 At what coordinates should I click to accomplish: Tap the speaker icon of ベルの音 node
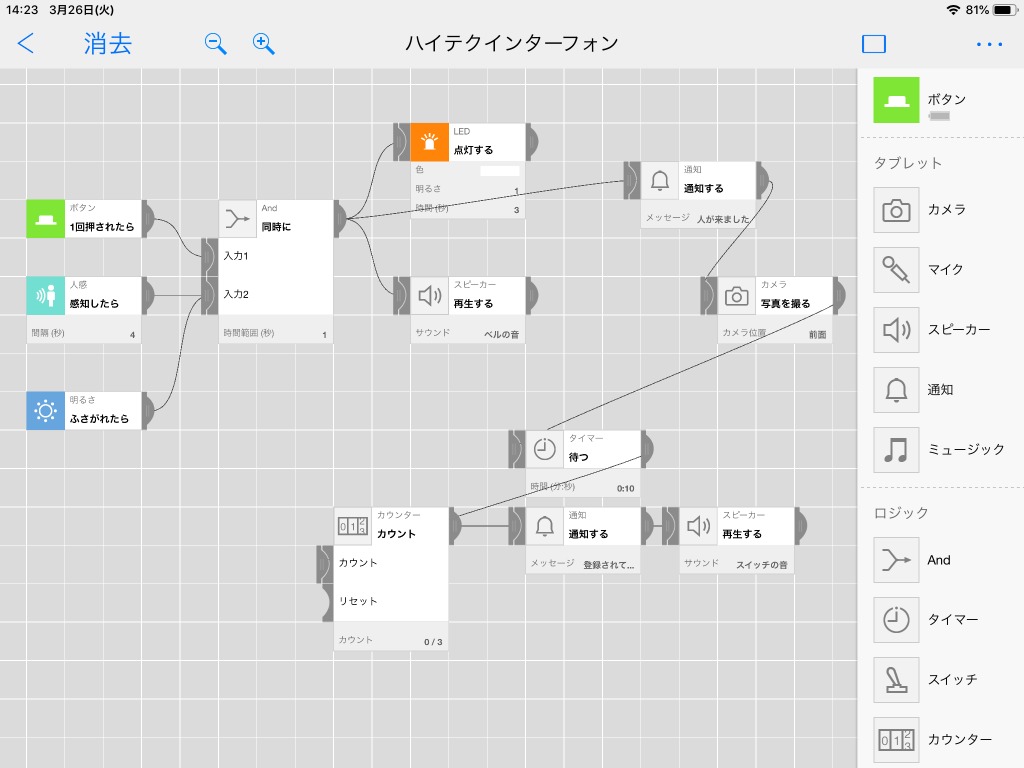pyautogui.click(x=429, y=296)
